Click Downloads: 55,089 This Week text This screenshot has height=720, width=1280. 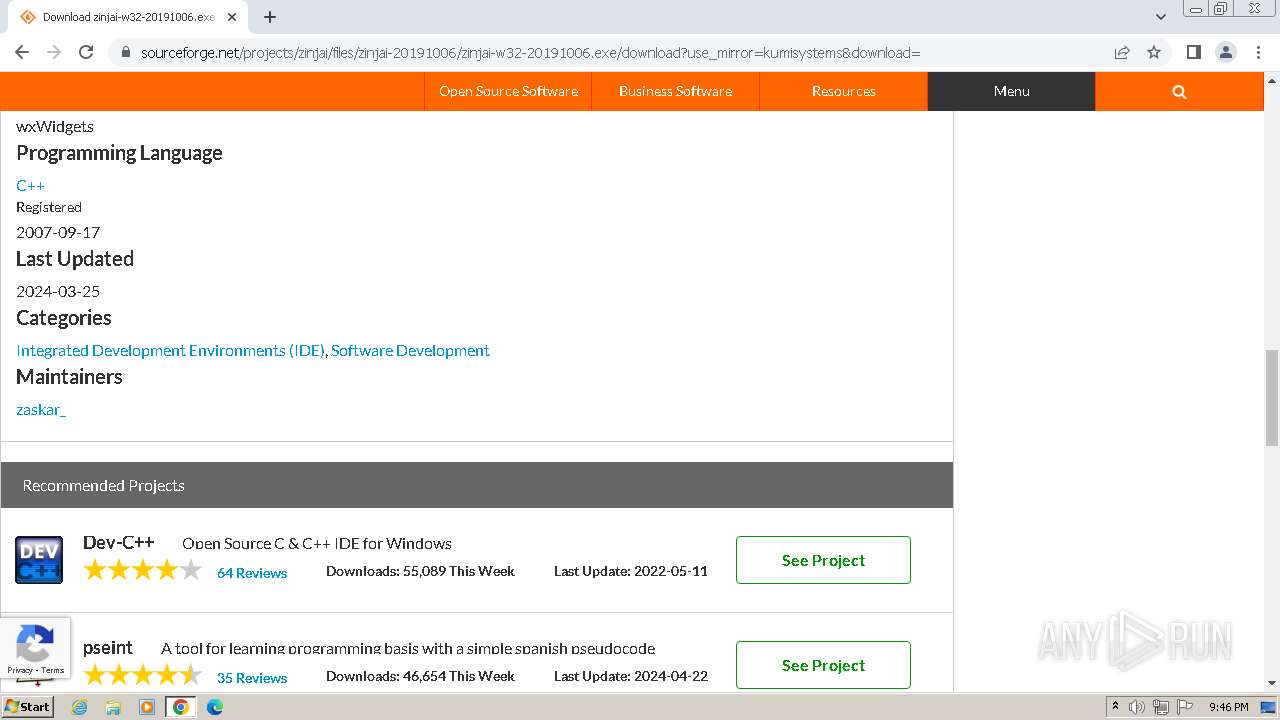pos(420,571)
